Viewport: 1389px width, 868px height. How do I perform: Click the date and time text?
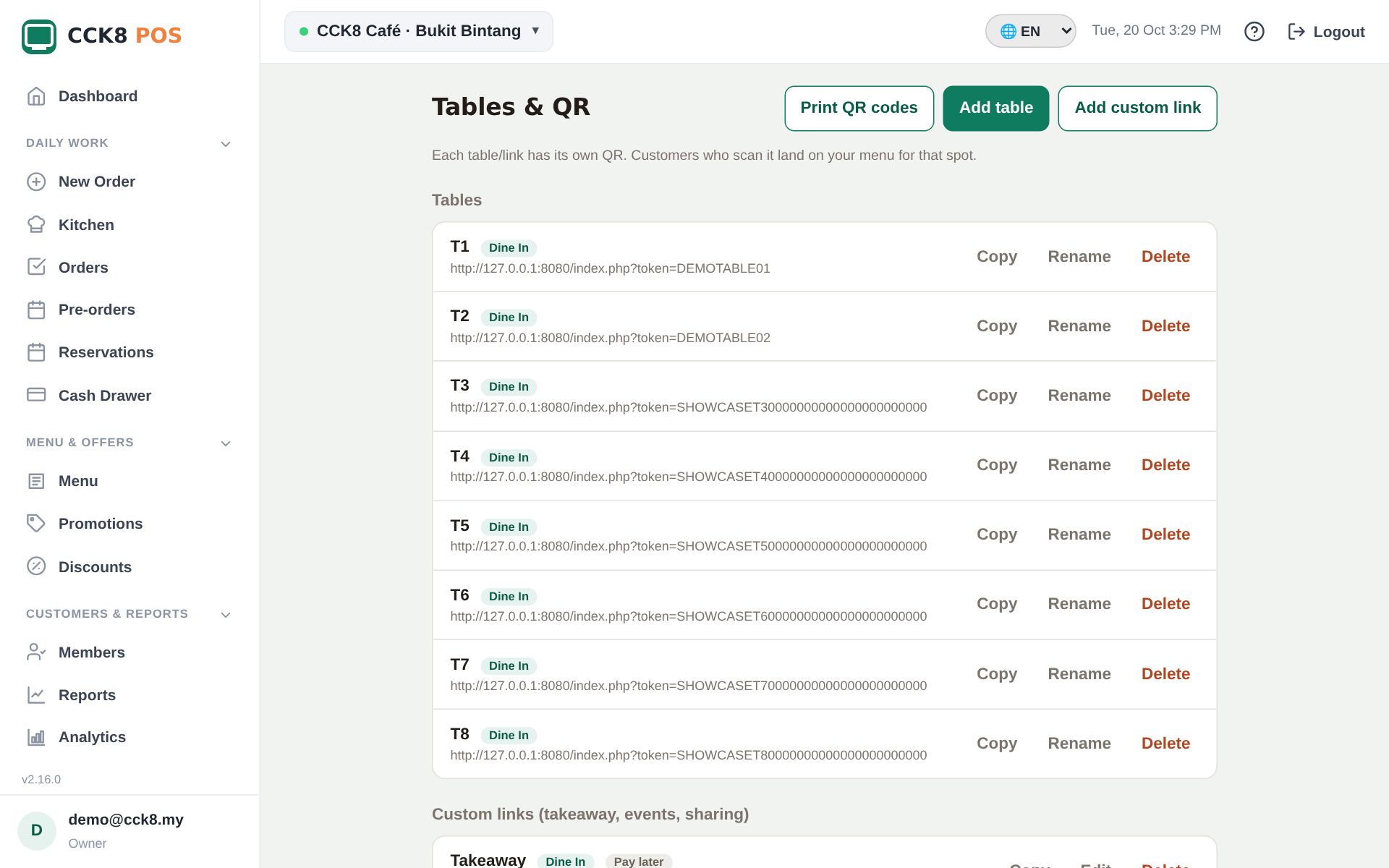click(1156, 30)
